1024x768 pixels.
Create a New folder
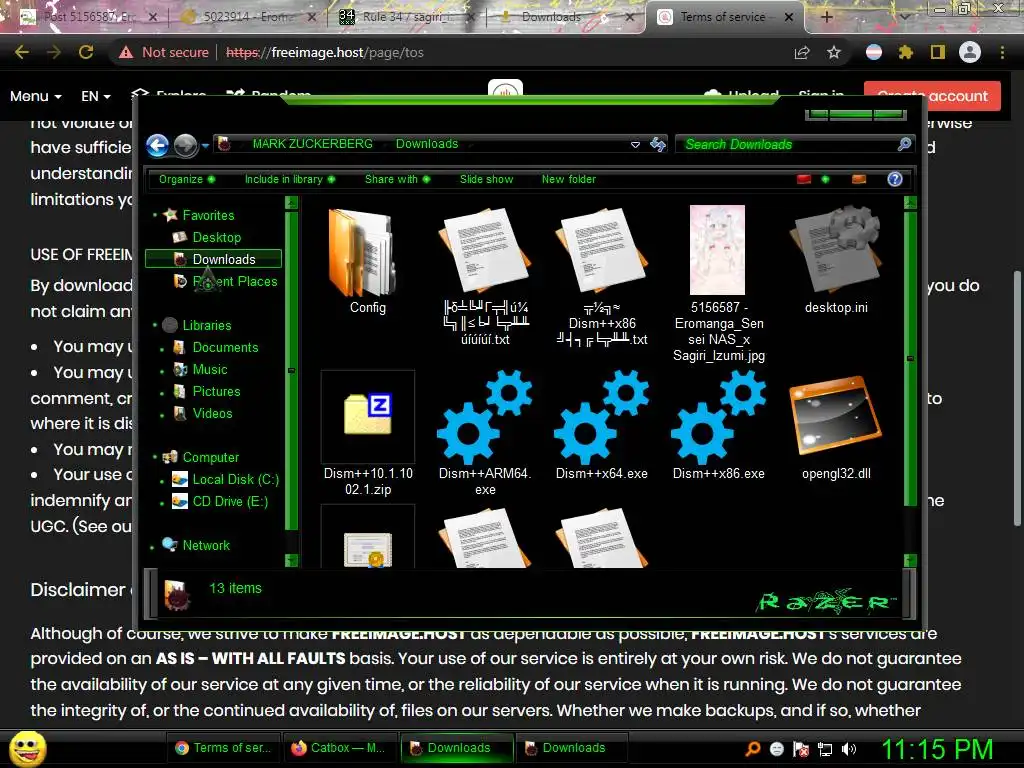[568, 179]
